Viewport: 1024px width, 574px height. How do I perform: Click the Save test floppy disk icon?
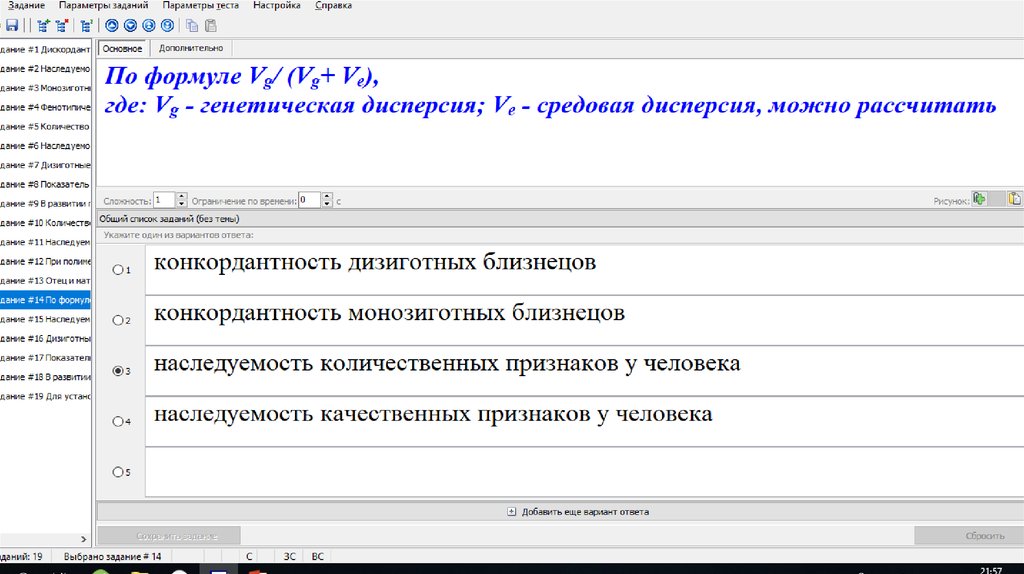(x=12, y=26)
